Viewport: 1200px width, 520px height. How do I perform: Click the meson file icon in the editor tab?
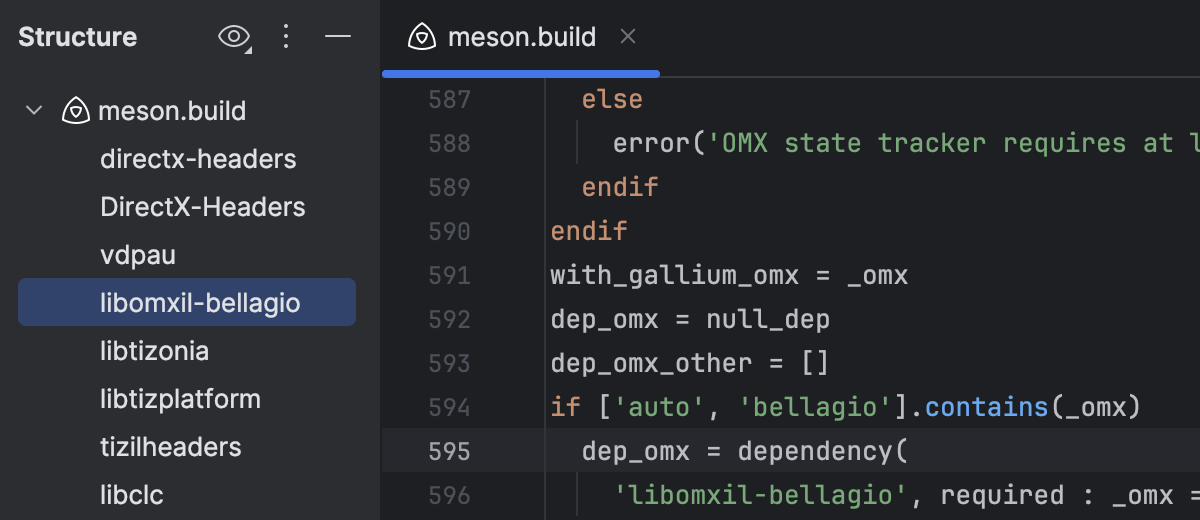coord(422,38)
